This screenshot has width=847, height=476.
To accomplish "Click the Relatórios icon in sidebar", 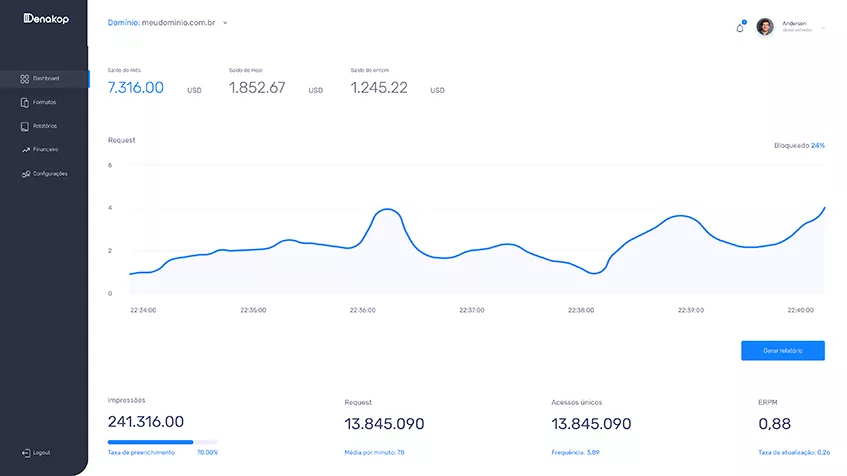I will 24,126.
